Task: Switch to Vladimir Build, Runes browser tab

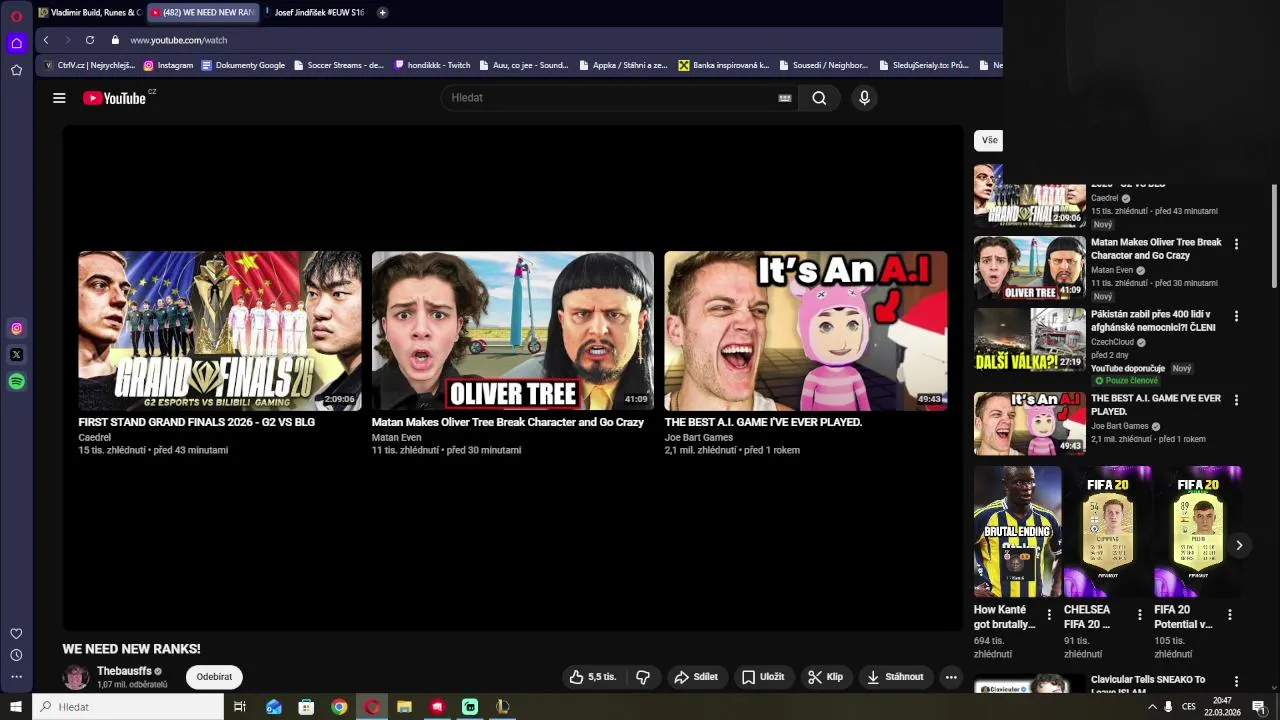Action: pos(90,13)
